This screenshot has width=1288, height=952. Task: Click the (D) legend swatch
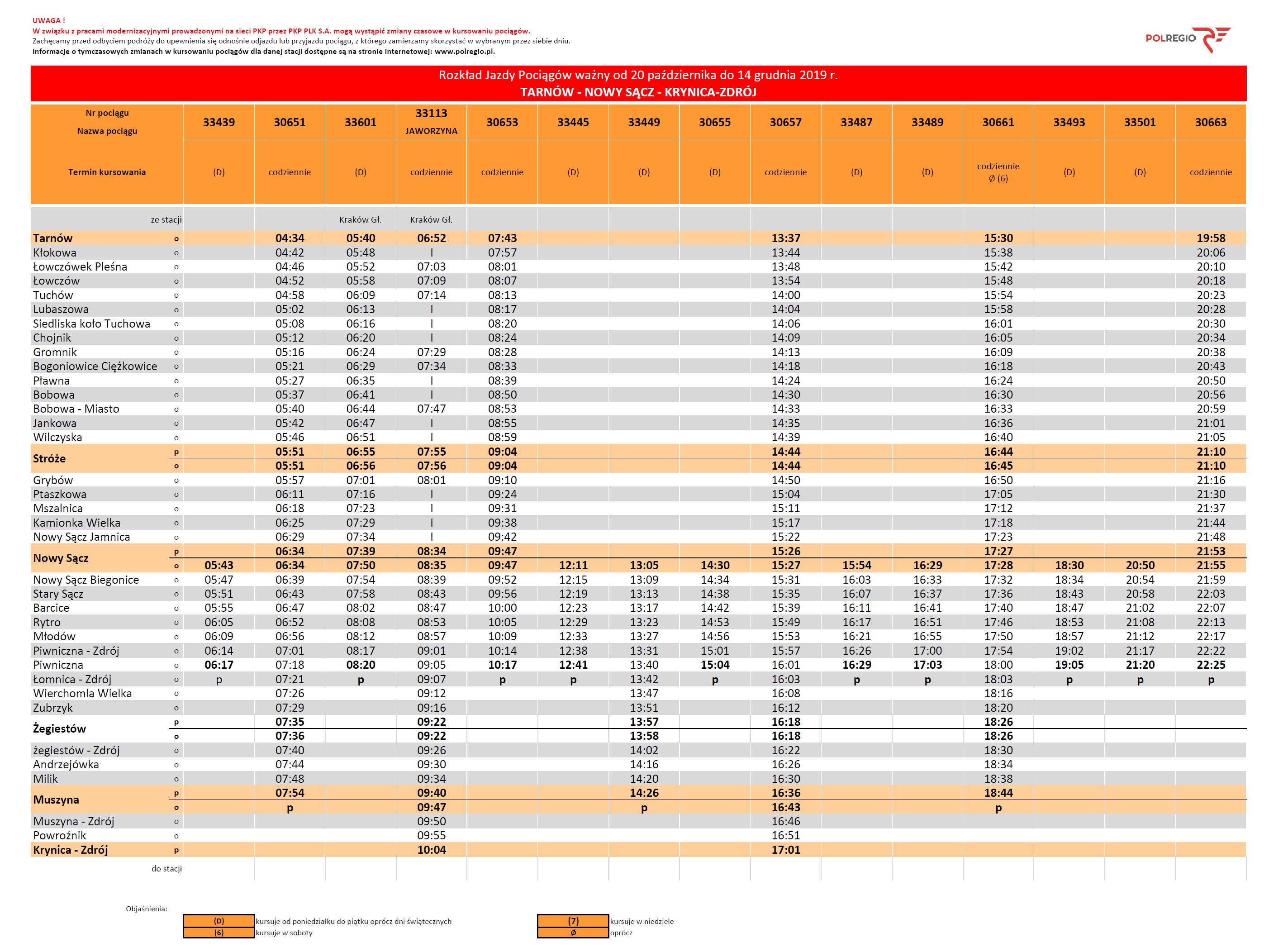pos(219,921)
